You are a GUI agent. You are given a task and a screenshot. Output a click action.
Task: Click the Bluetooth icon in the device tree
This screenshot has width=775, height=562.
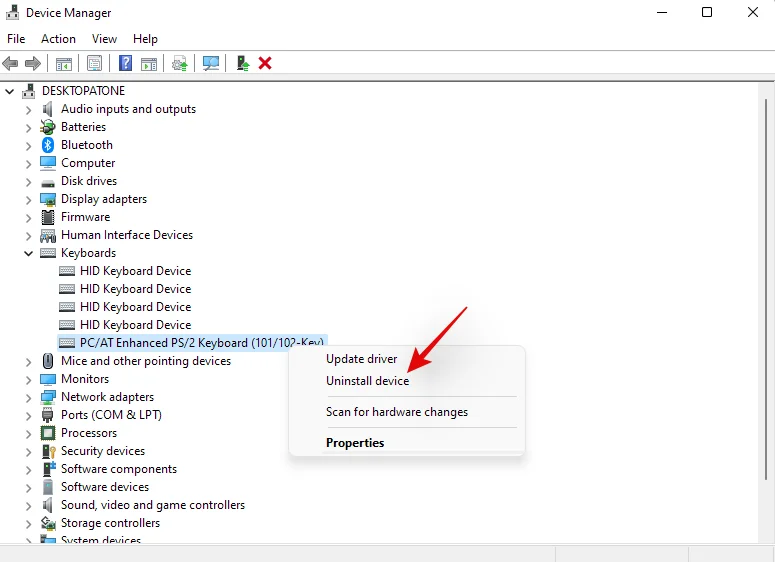coord(48,145)
